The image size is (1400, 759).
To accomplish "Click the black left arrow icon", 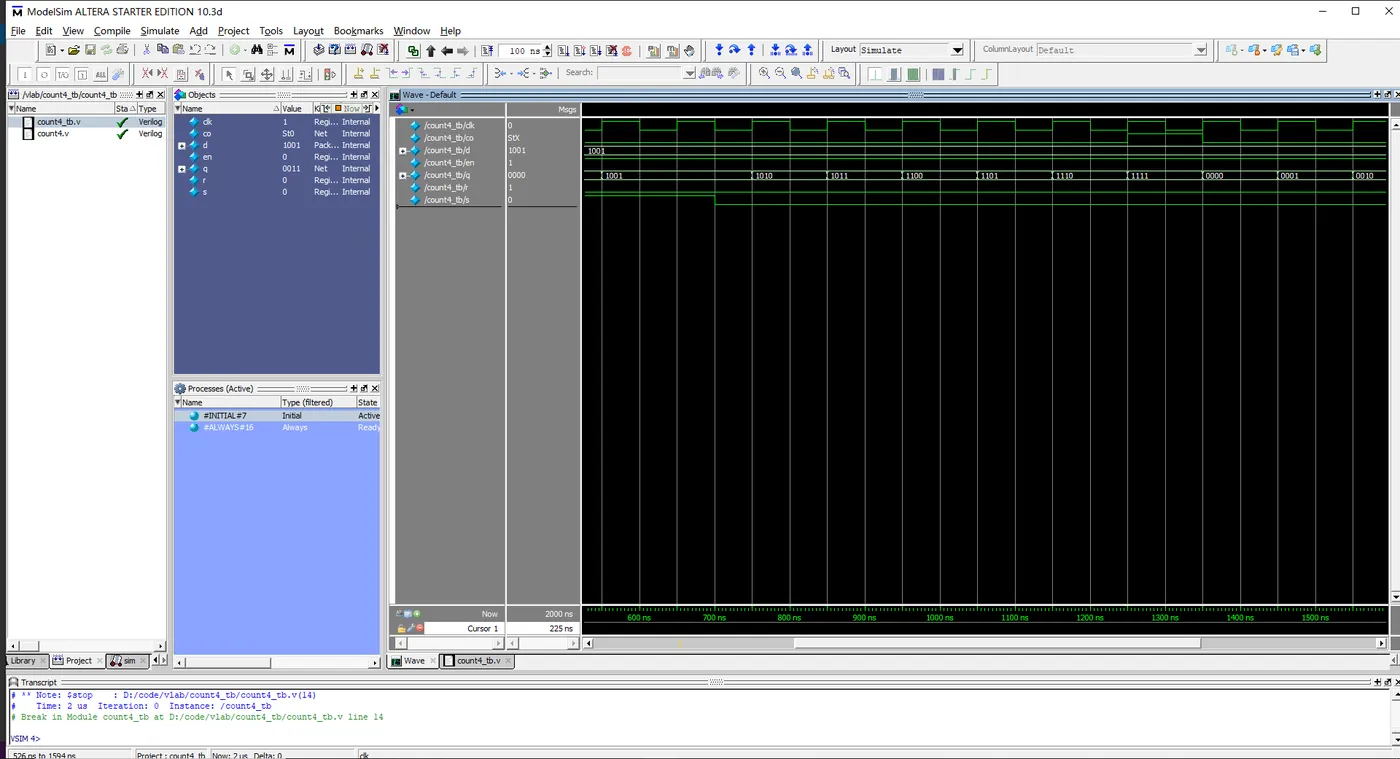I will 447,50.
